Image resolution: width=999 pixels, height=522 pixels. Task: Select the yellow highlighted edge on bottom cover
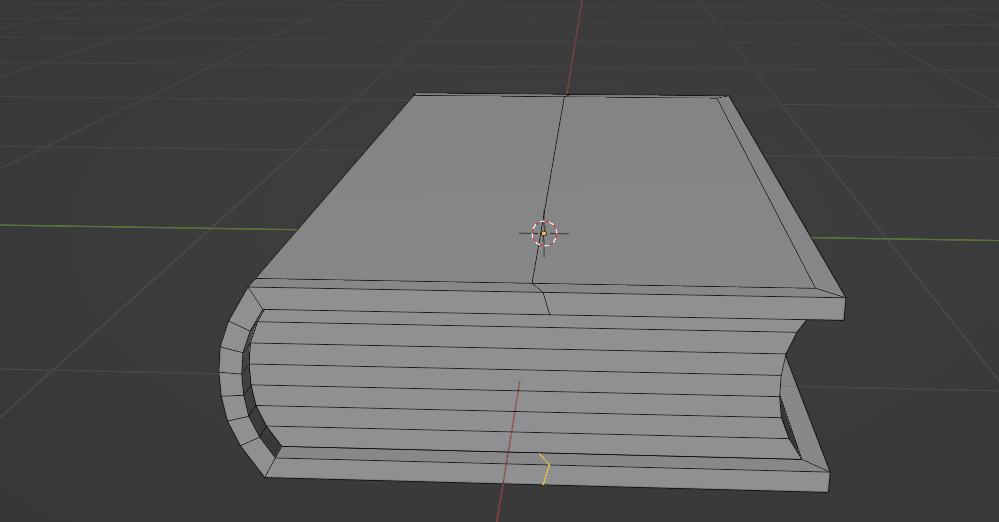pyautogui.click(x=546, y=468)
